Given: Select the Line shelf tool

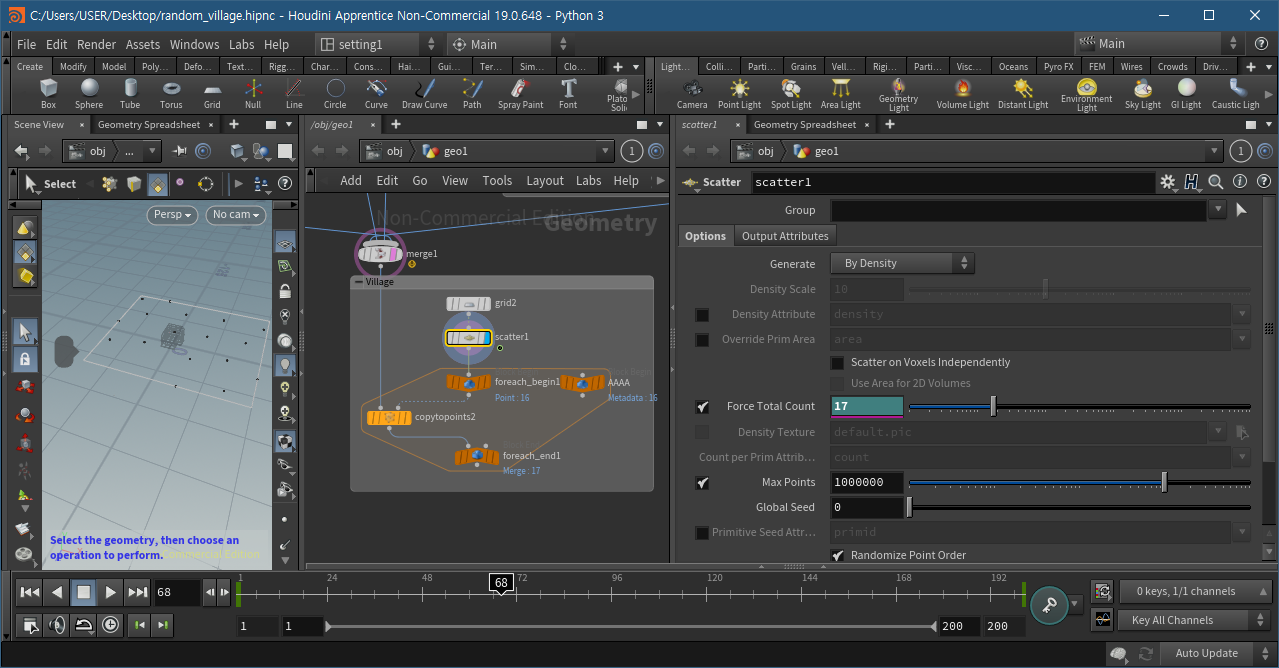Looking at the screenshot, I should (x=294, y=94).
